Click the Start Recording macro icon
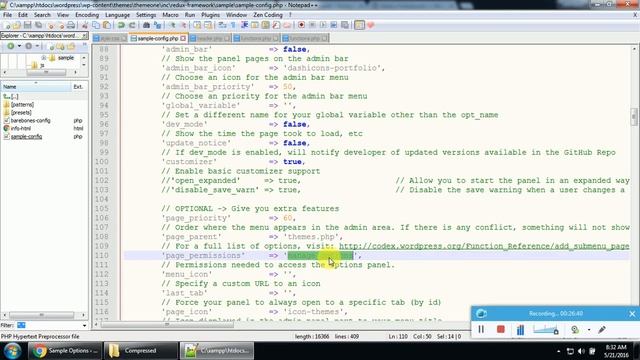This screenshot has width=640, height=360. pyautogui.click(x=301, y=25)
